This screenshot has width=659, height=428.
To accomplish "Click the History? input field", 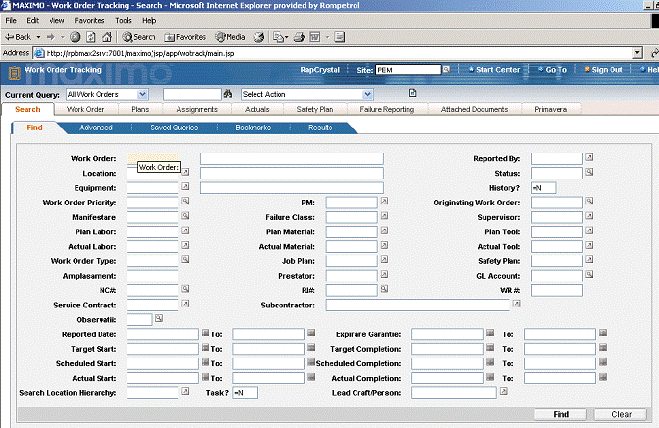I will point(543,188).
